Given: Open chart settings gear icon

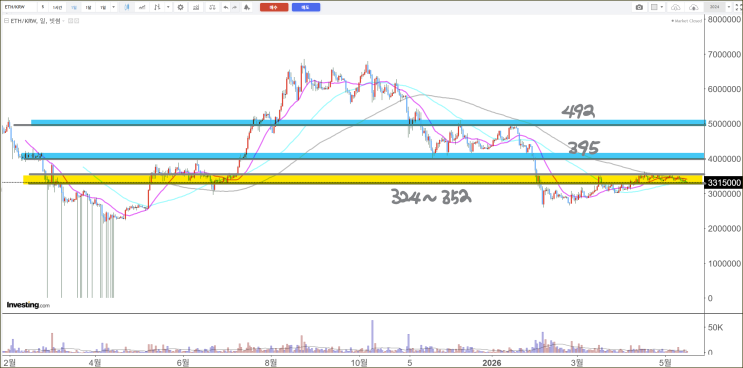Looking at the screenshot, I should (x=181, y=7).
